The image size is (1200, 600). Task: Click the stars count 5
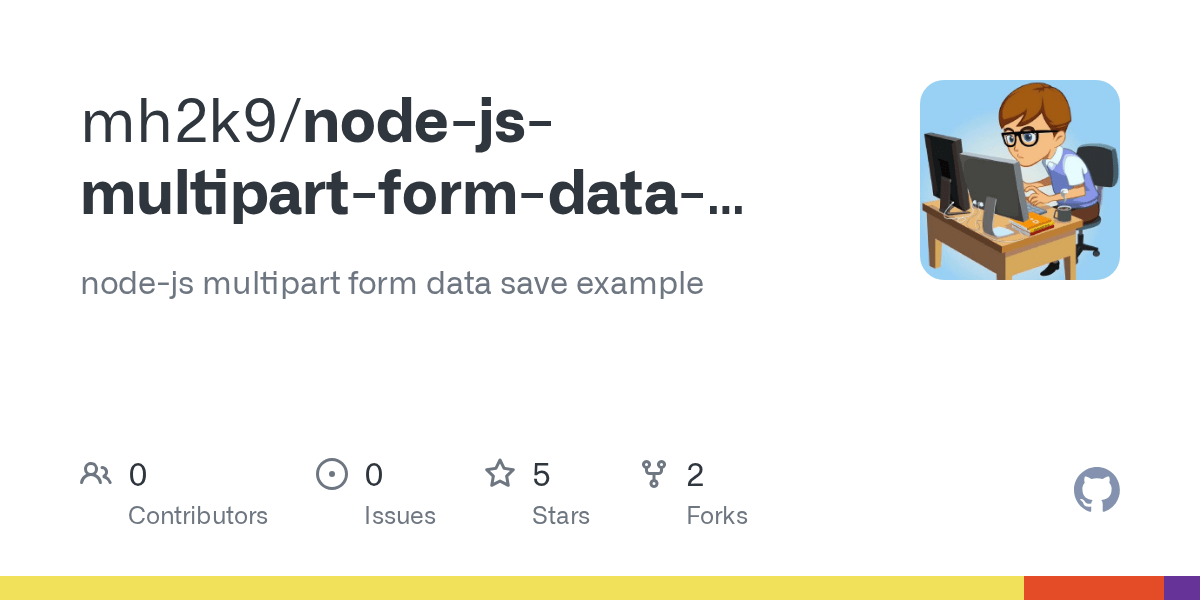tap(541, 475)
